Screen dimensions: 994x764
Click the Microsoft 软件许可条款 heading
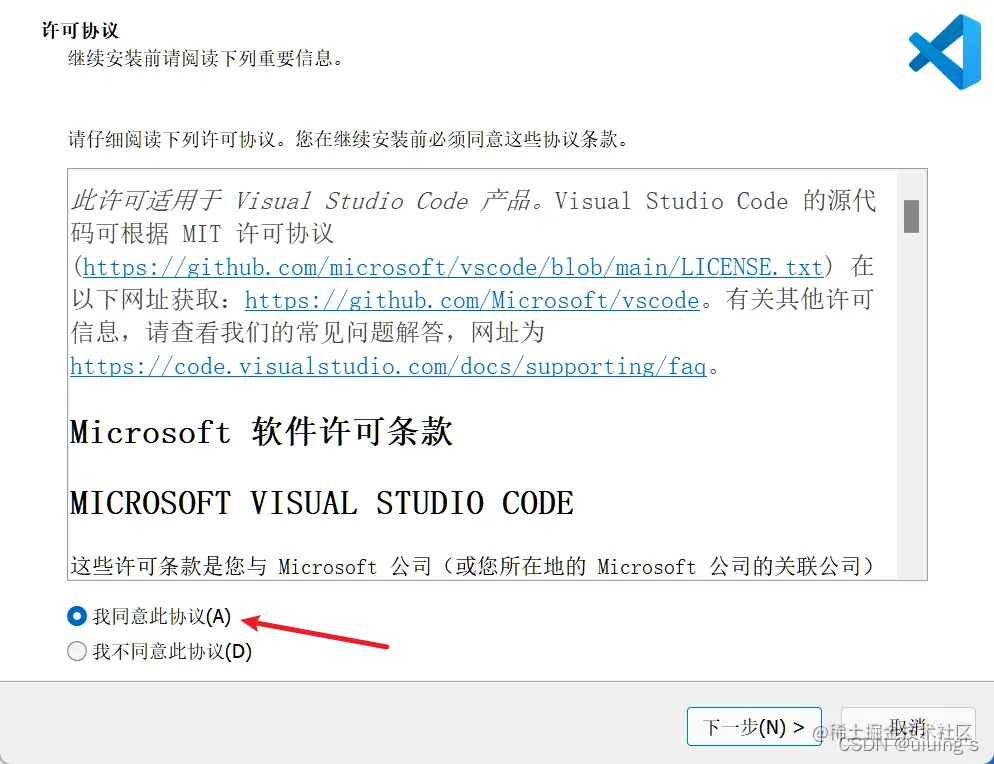(261, 432)
